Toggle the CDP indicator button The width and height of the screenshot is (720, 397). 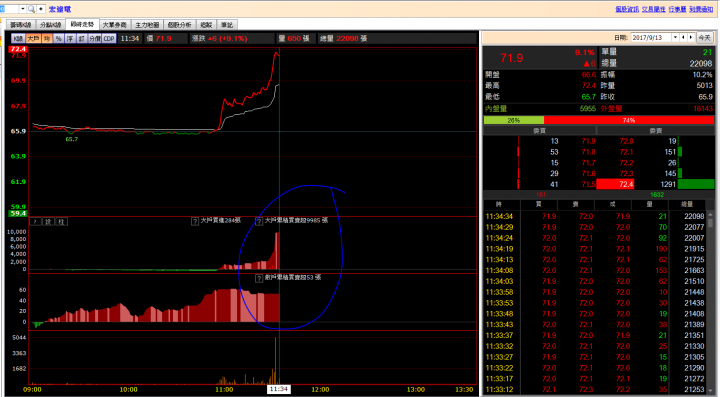tap(109, 39)
